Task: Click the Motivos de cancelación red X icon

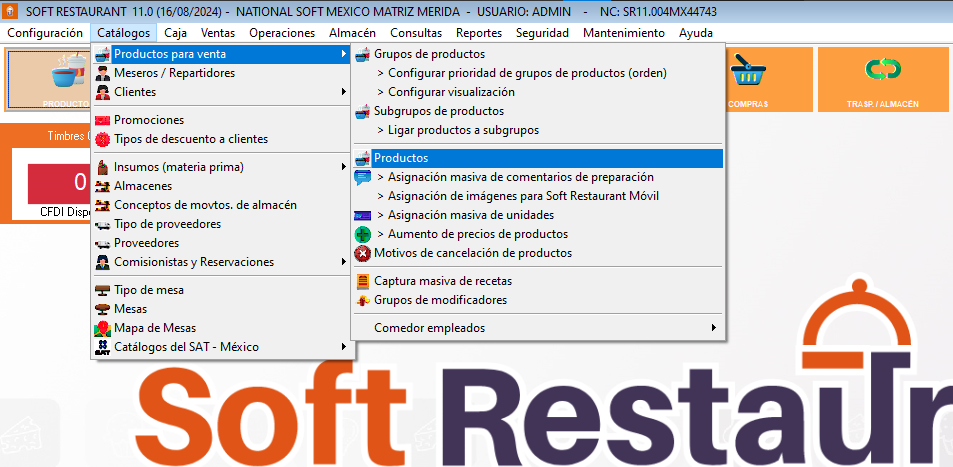Action: 362,253
